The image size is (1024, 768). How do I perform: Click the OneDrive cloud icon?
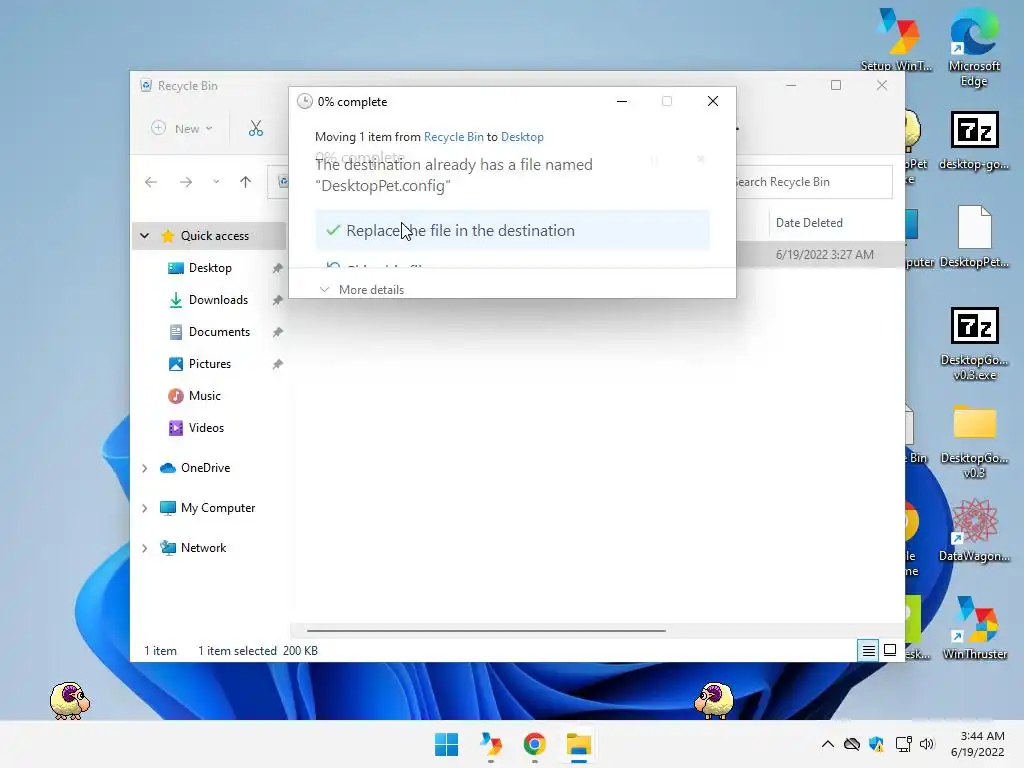click(168, 468)
